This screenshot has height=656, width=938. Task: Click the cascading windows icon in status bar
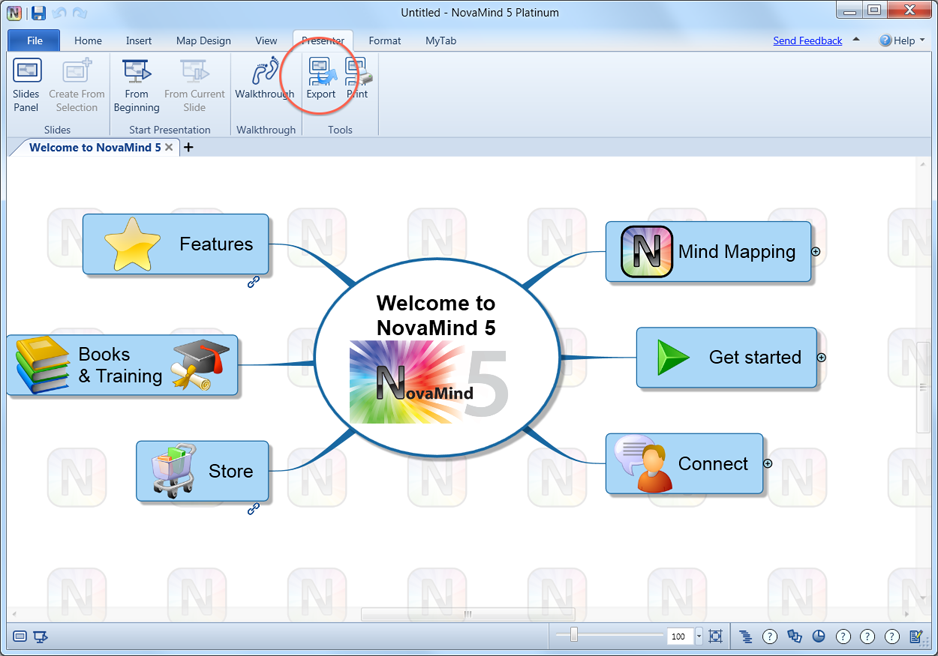click(794, 636)
